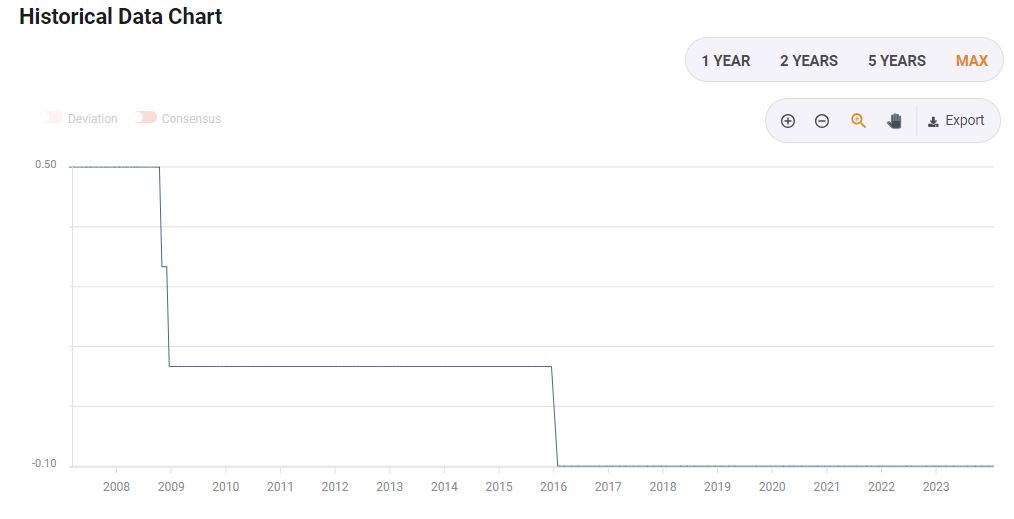Click the zoom in plus icon

pyautogui.click(x=788, y=121)
